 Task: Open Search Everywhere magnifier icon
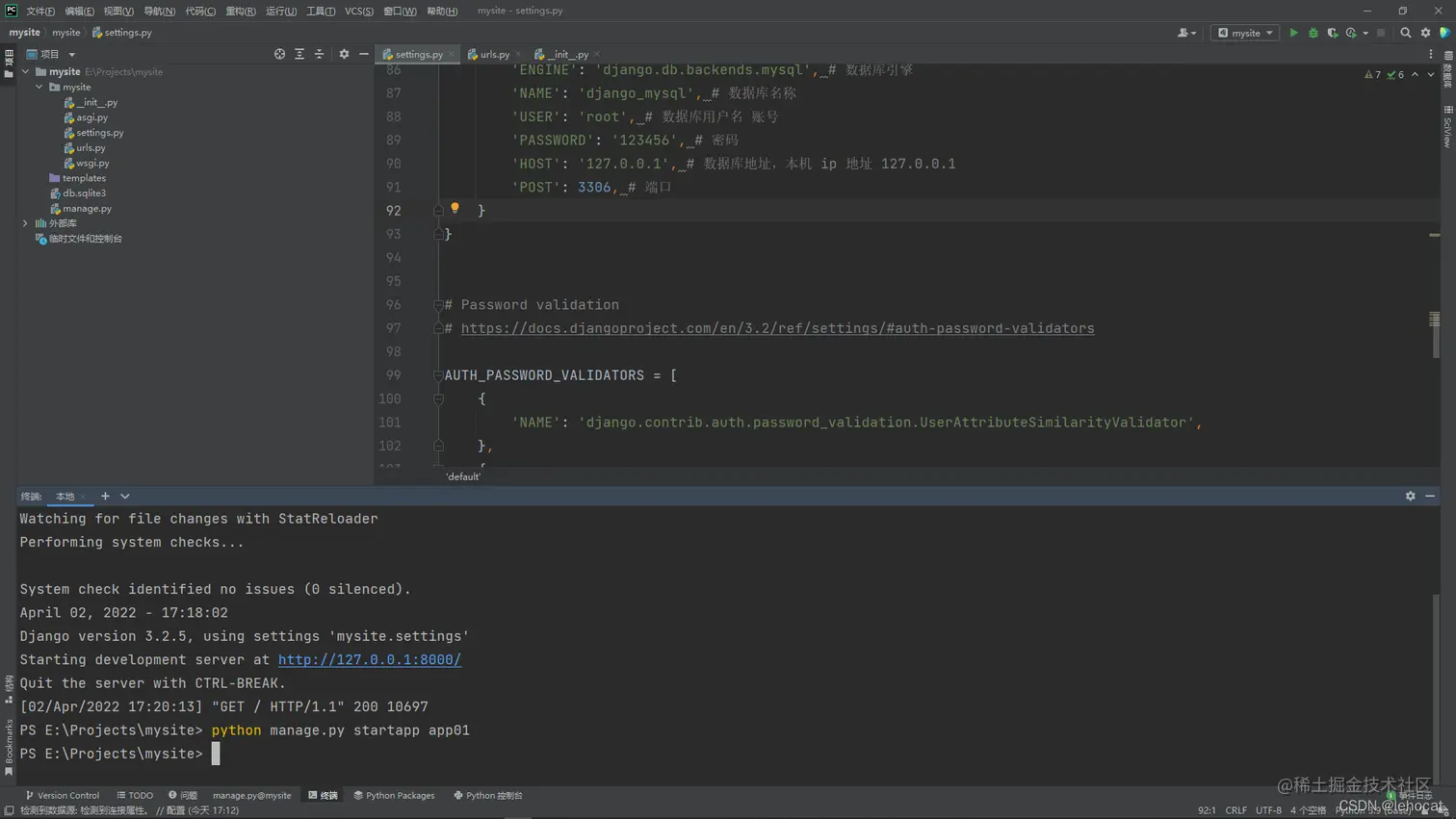point(1405,33)
